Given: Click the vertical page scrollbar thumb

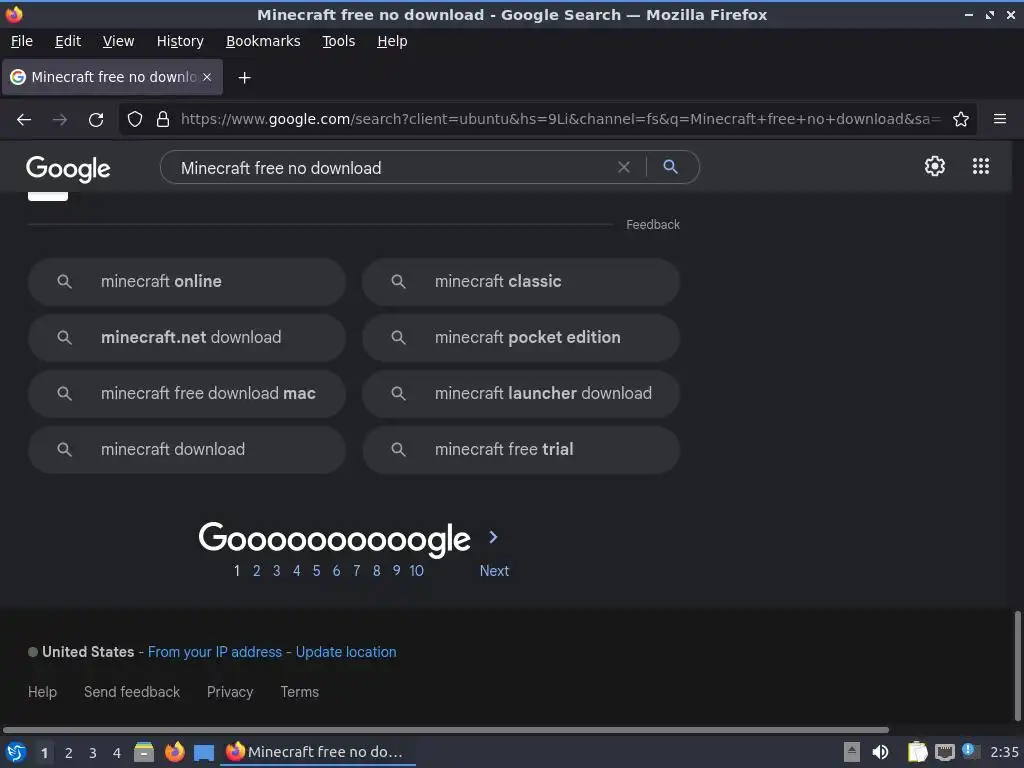Looking at the screenshot, I should click(x=1017, y=665).
